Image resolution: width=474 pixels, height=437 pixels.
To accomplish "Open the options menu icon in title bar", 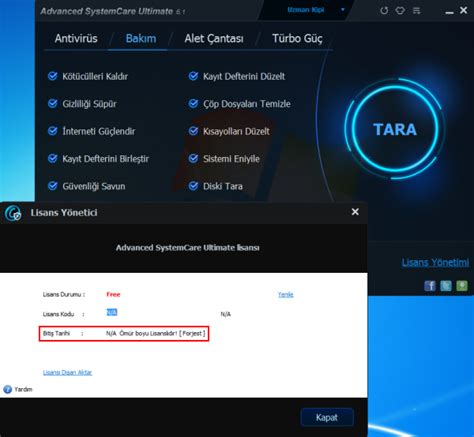I will pyautogui.click(x=416, y=11).
